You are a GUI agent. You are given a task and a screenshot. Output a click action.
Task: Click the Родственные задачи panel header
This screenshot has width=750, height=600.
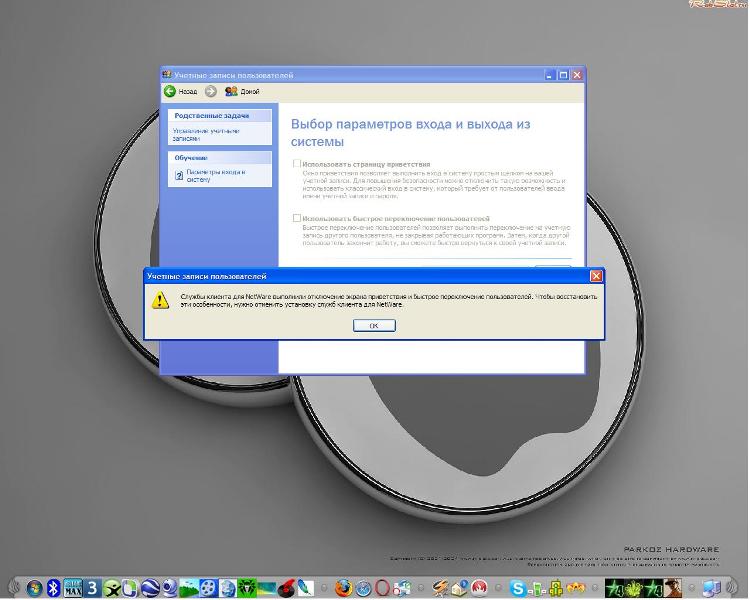tap(220, 116)
